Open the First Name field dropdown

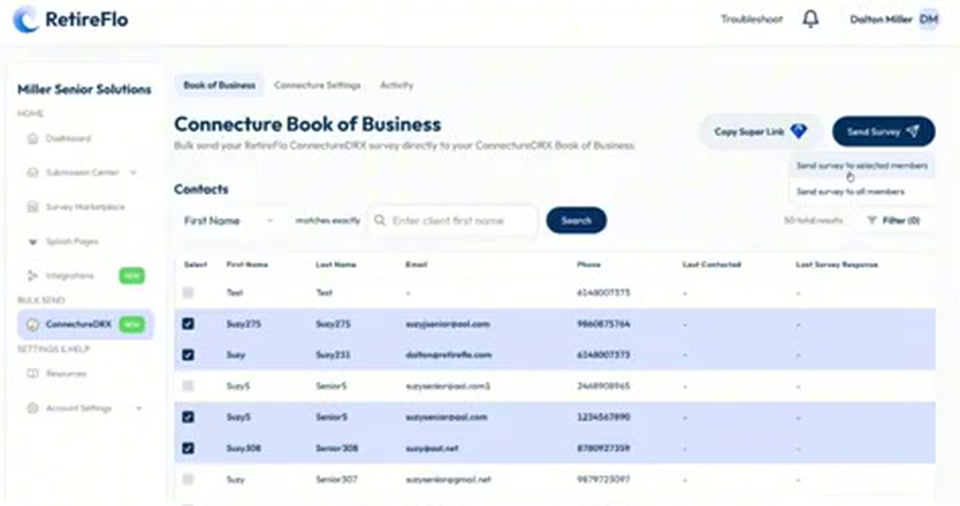click(228, 221)
